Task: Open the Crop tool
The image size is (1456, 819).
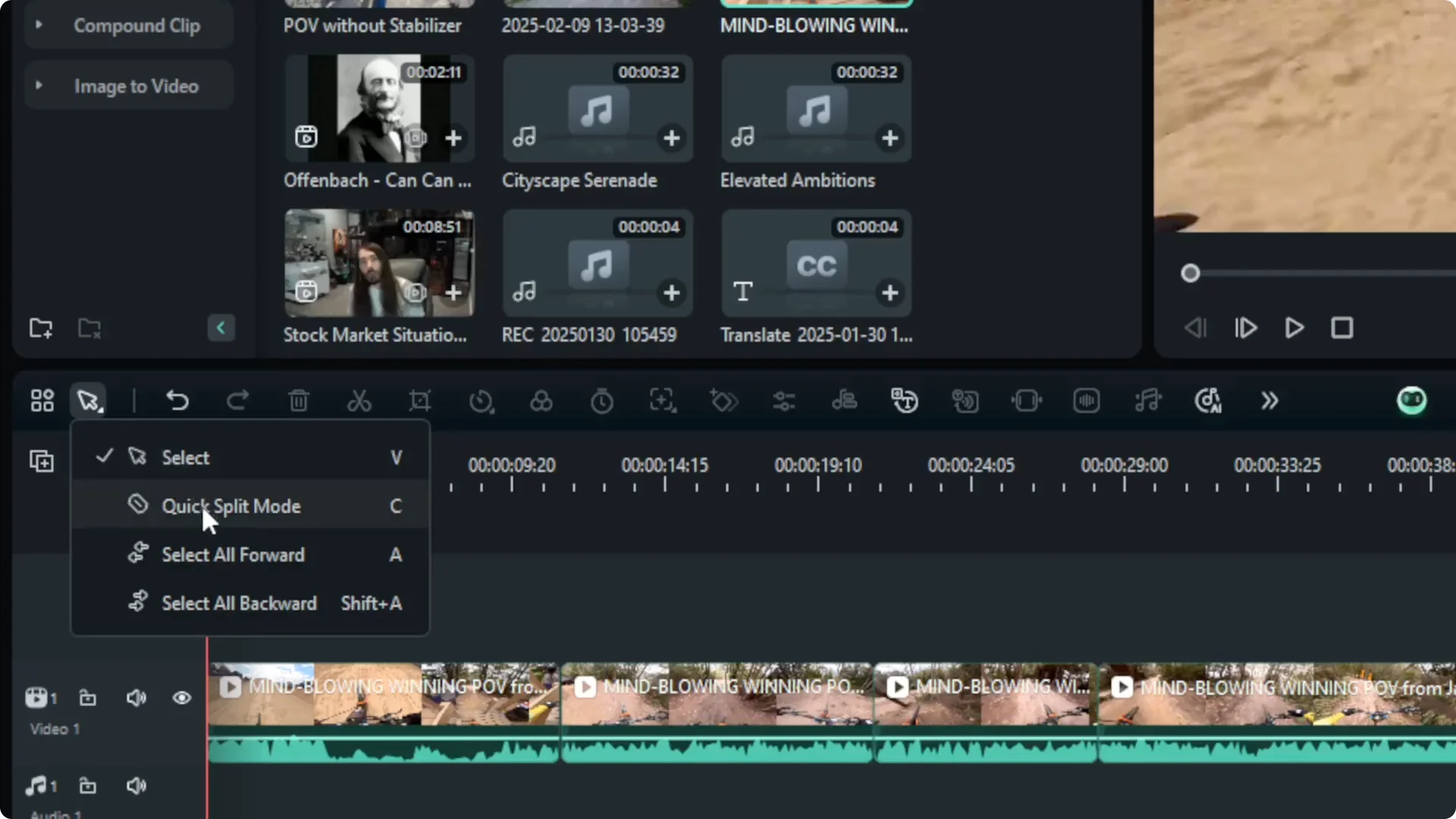Action: pyautogui.click(x=419, y=400)
